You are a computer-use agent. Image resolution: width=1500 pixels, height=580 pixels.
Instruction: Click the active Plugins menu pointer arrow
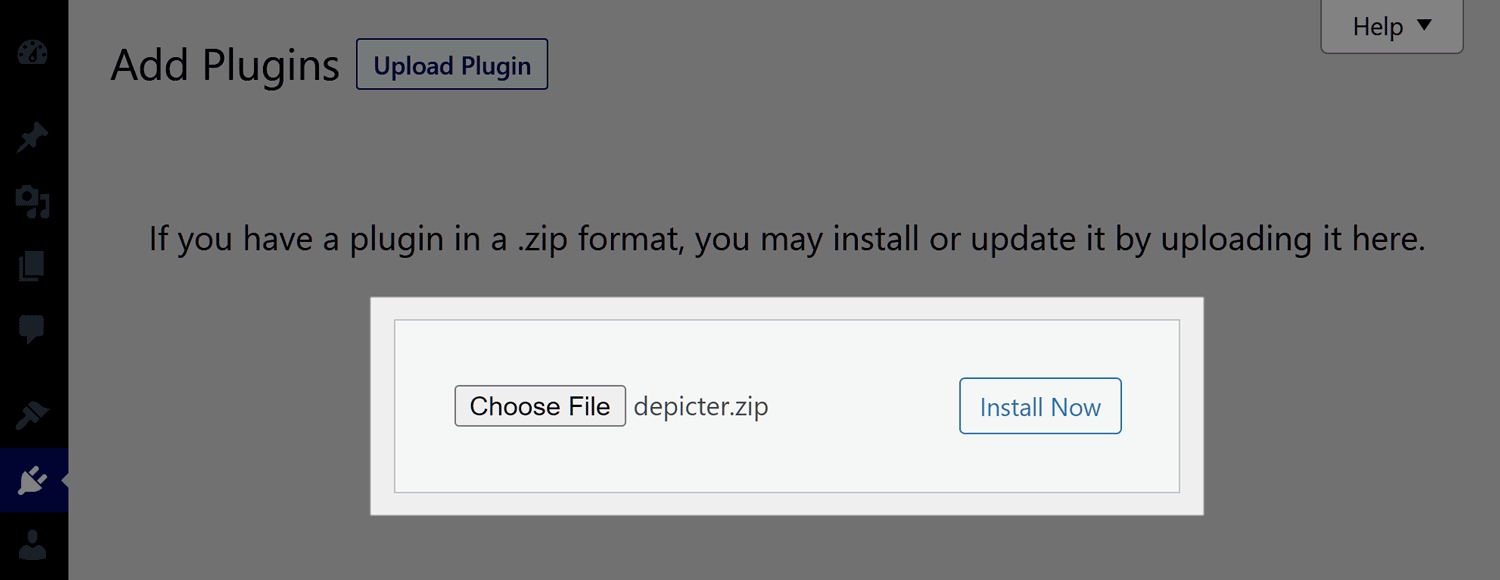(x=64, y=481)
